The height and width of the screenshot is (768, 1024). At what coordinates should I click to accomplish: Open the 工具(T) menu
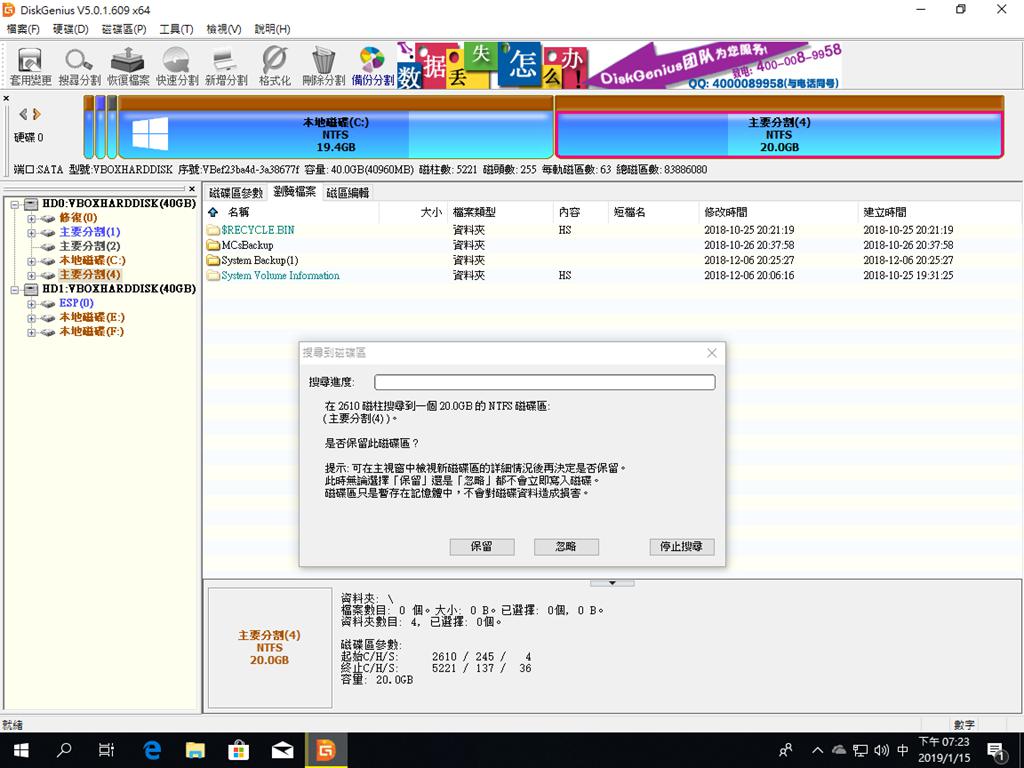[176, 29]
